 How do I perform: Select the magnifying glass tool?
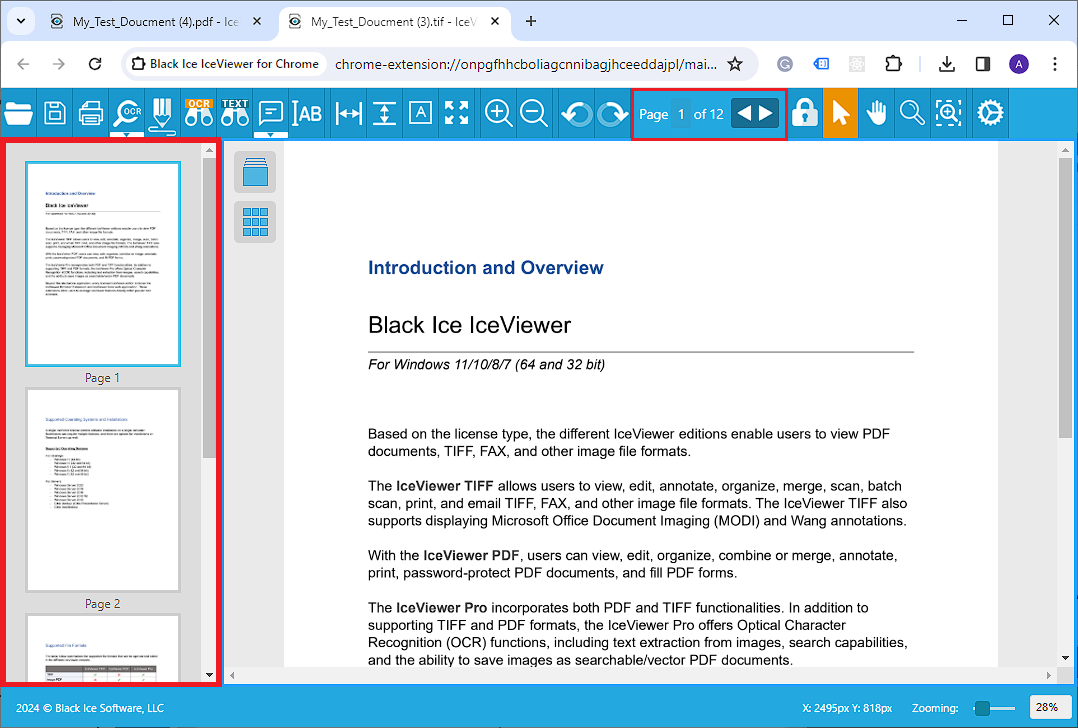pyautogui.click(x=912, y=113)
